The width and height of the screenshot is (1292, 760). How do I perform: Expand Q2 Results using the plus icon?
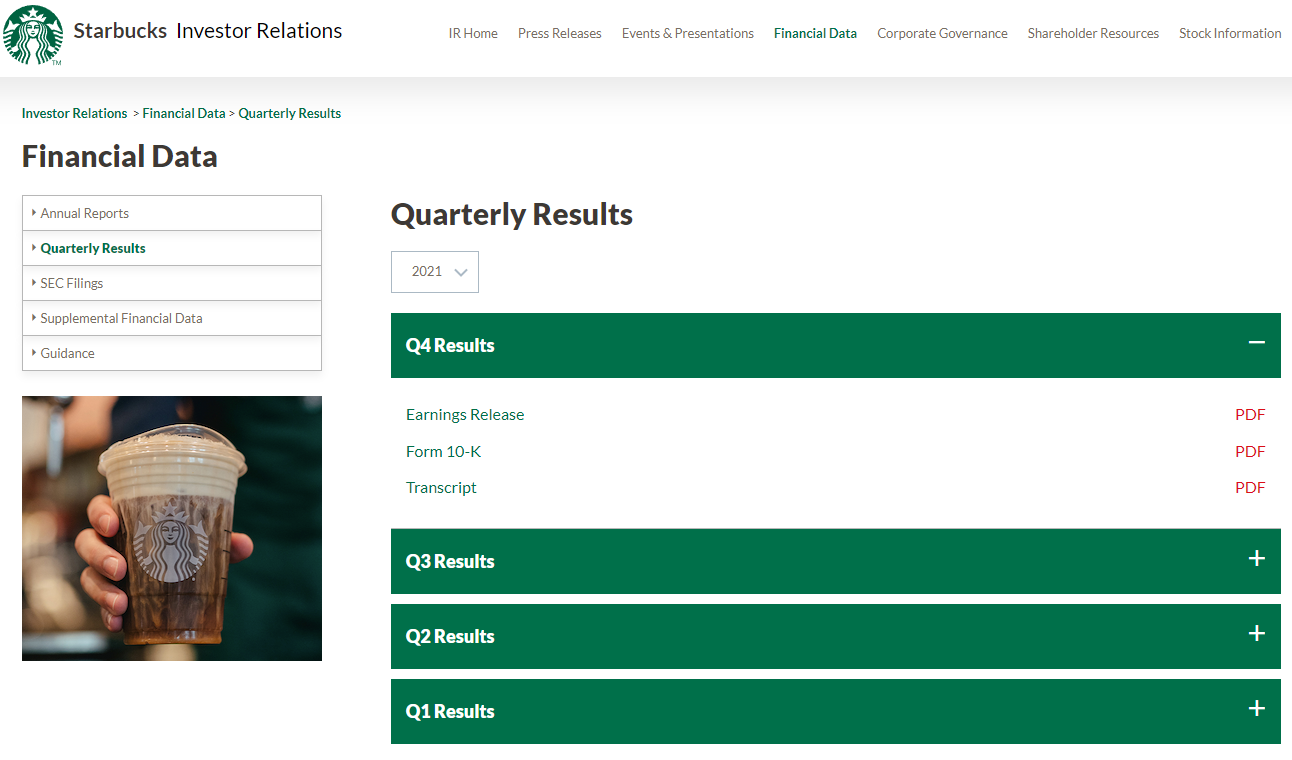(1257, 633)
